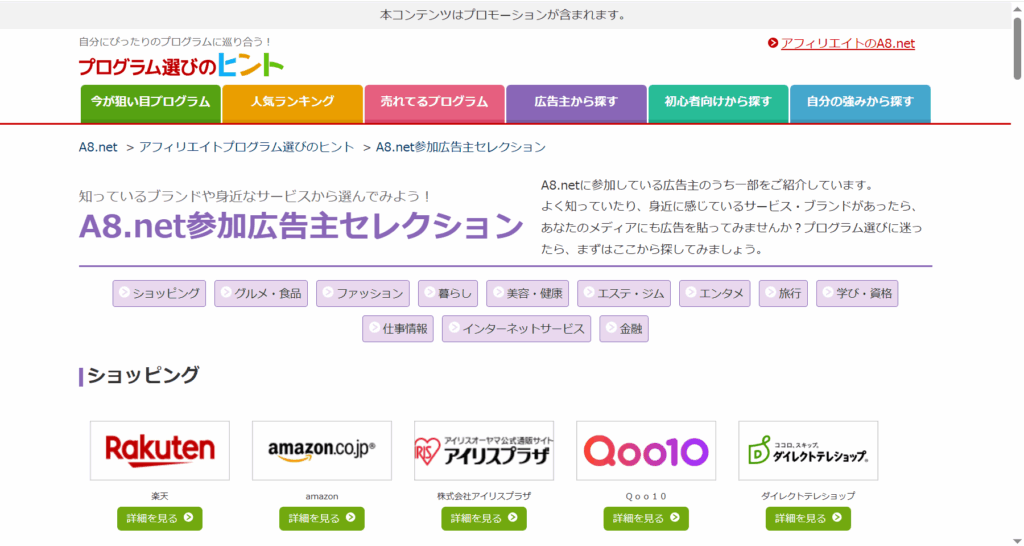Click the A8.net breadcrumb link
Image resolution: width=1024 pixels, height=546 pixels.
click(99, 147)
